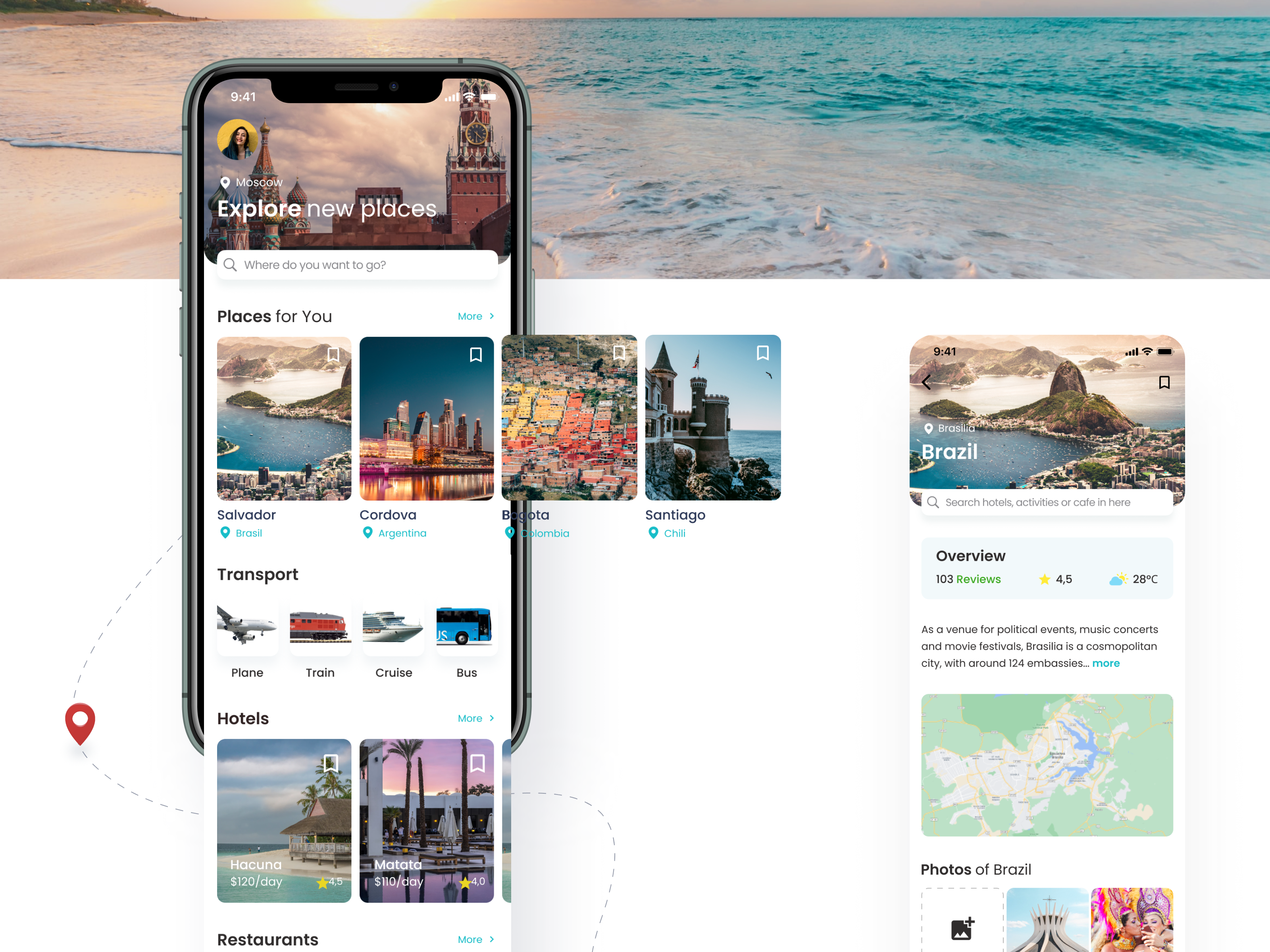Tap the Train transport icon
This screenshot has width=1270, height=952.
pyautogui.click(x=321, y=629)
